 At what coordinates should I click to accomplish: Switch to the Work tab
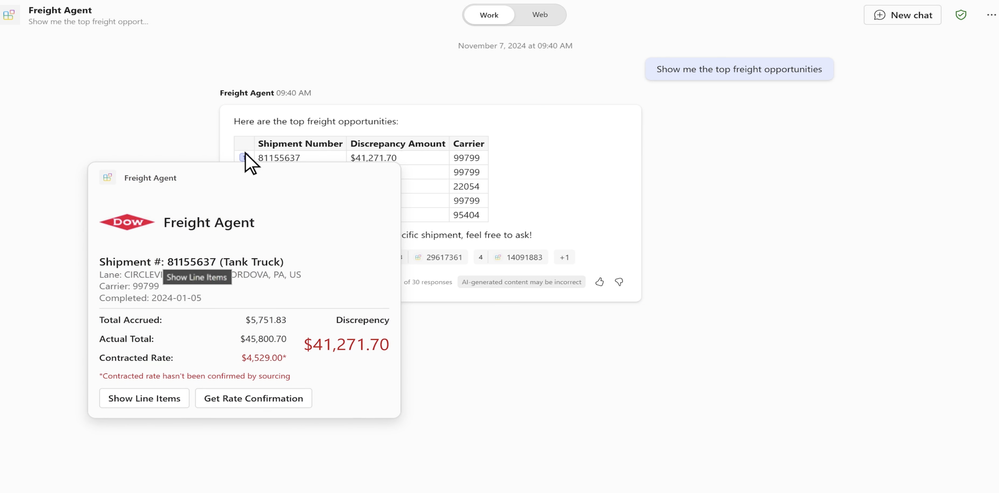coord(489,15)
